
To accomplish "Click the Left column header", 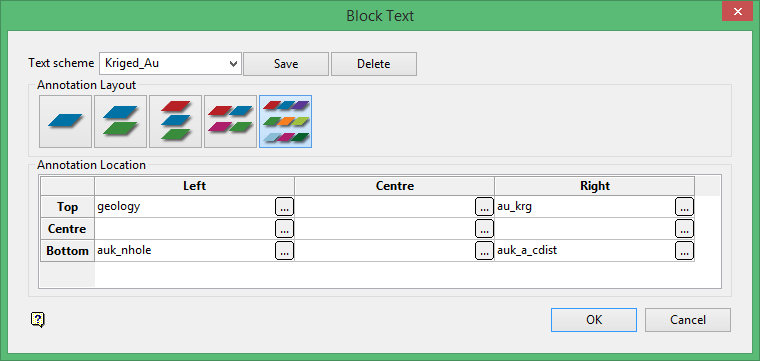I will pos(194,186).
